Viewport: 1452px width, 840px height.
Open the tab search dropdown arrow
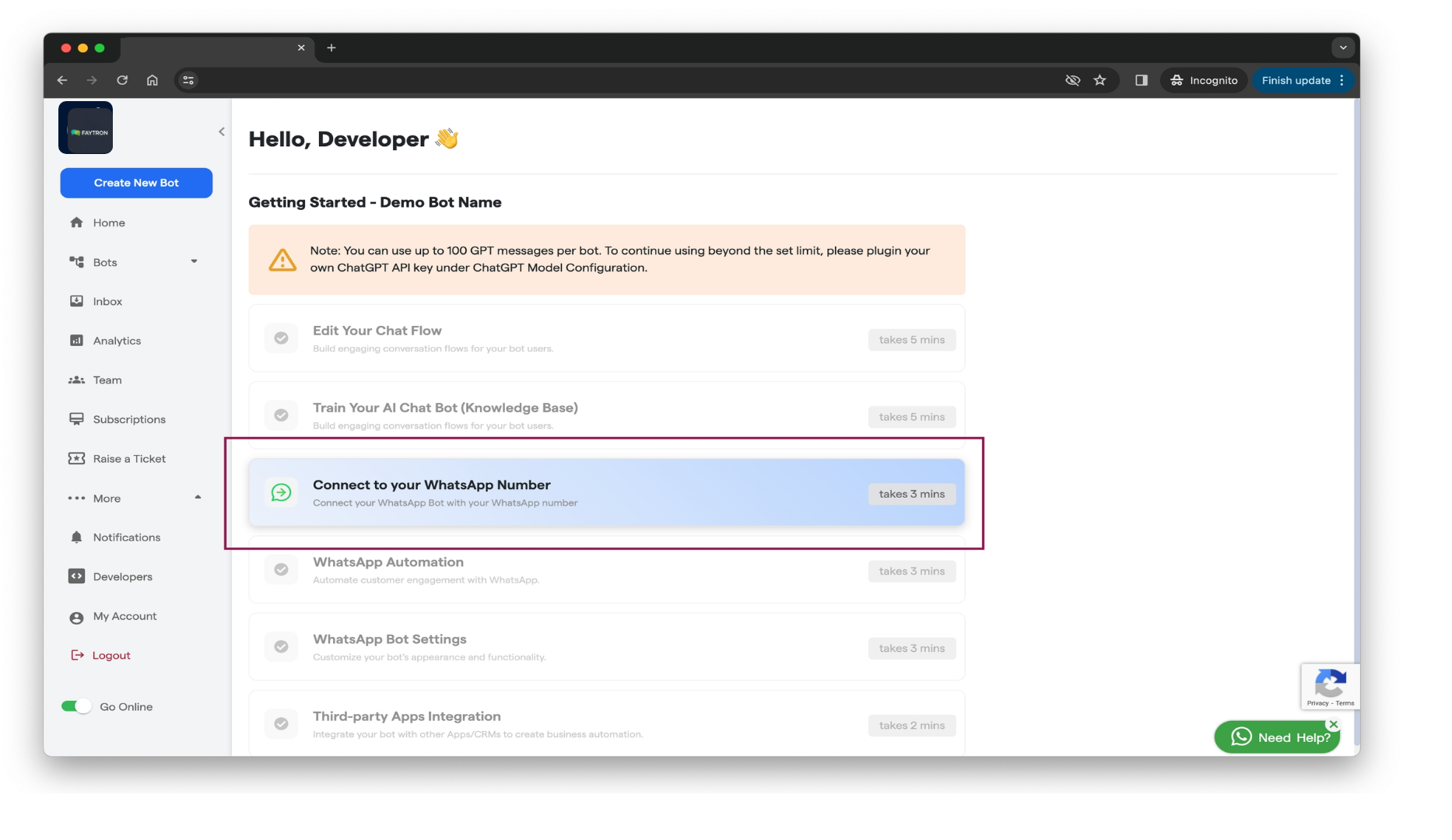[x=1343, y=47]
